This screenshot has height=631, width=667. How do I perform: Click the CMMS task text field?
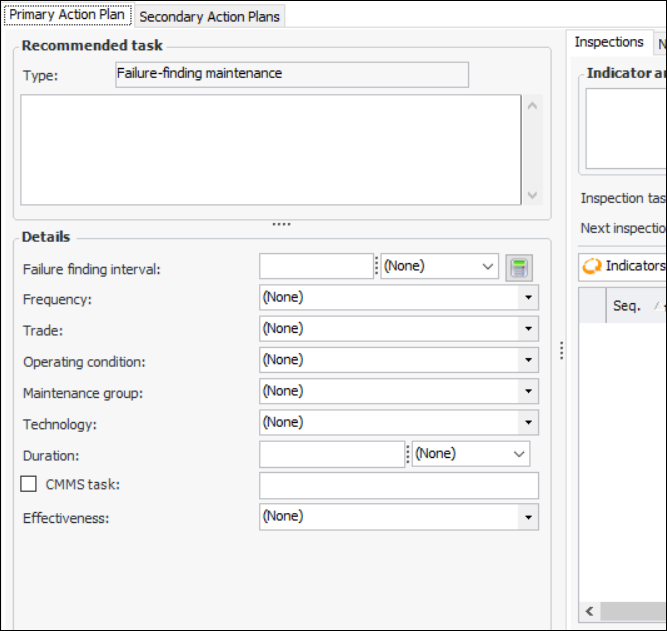(x=399, y=485)
